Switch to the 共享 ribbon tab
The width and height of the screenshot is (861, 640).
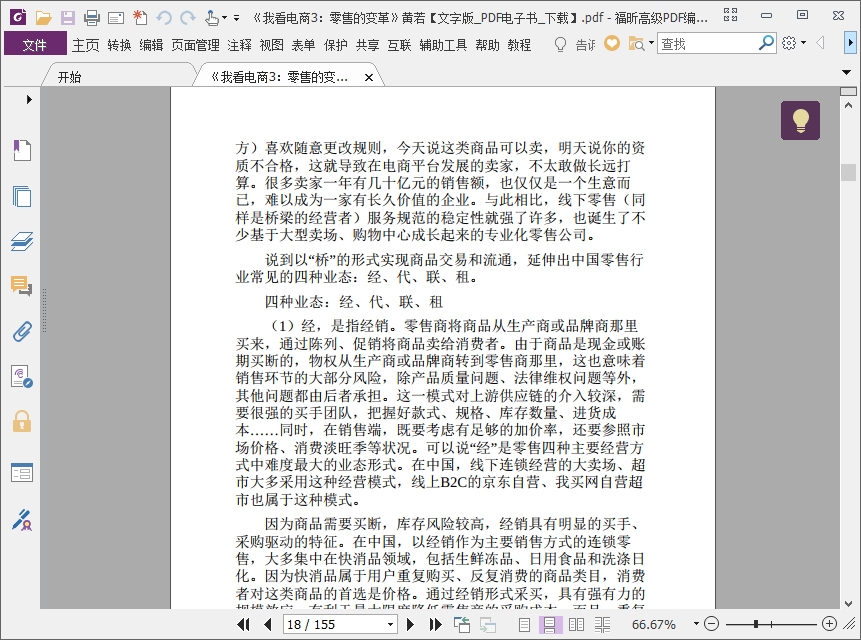point(367,45)
